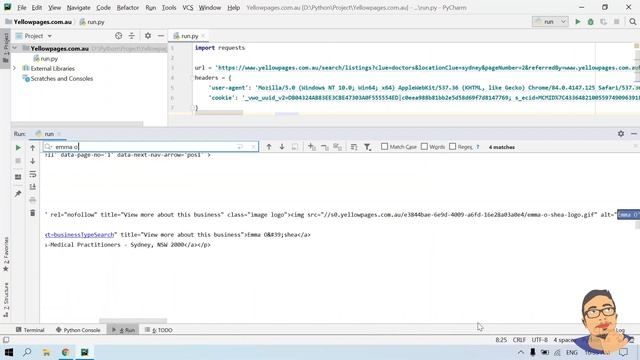Click the CRLF line separator in status bar
640x360 pixels.
click(519, 340)
